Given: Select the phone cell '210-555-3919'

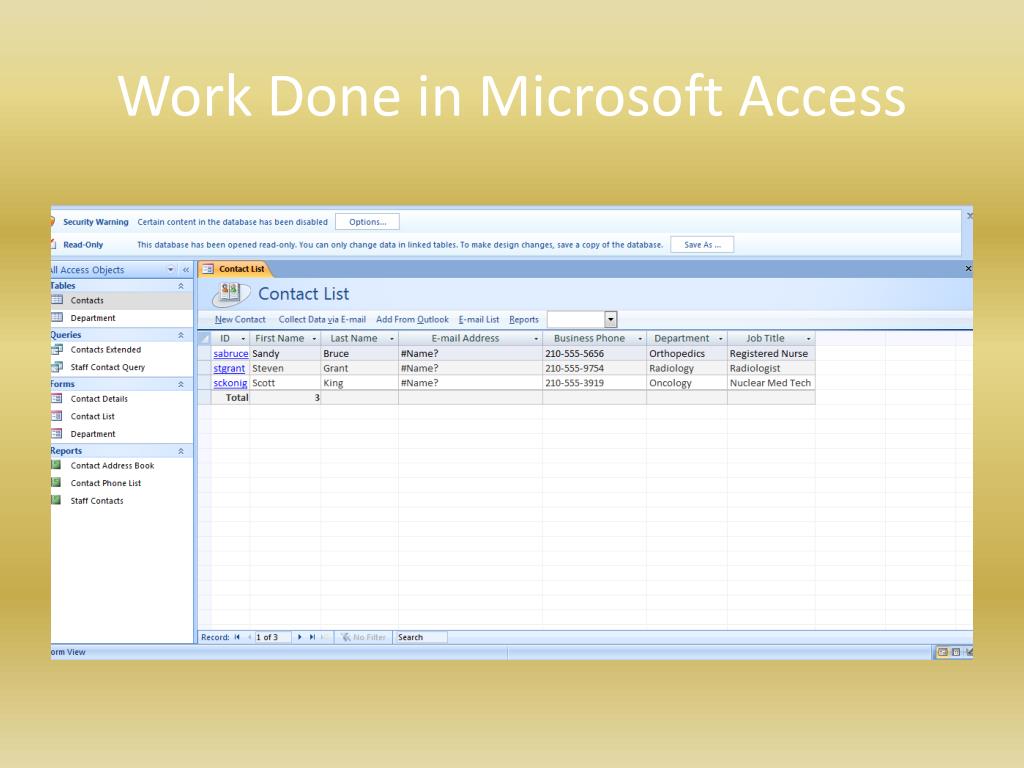Looking at the screenshot, I should coord(594,383).
